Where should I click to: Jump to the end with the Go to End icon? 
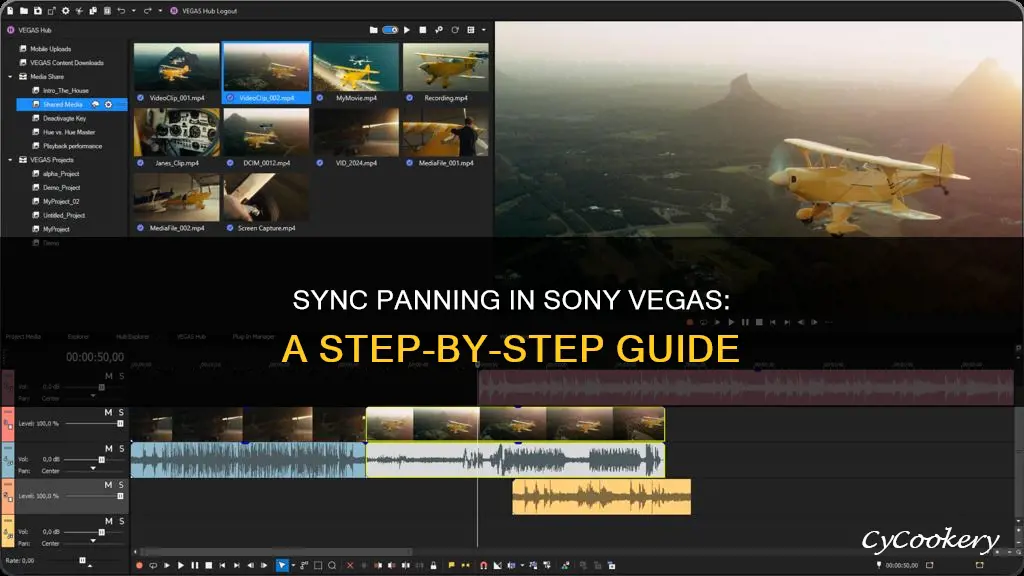pyautogui.click(x=236, y=566)
